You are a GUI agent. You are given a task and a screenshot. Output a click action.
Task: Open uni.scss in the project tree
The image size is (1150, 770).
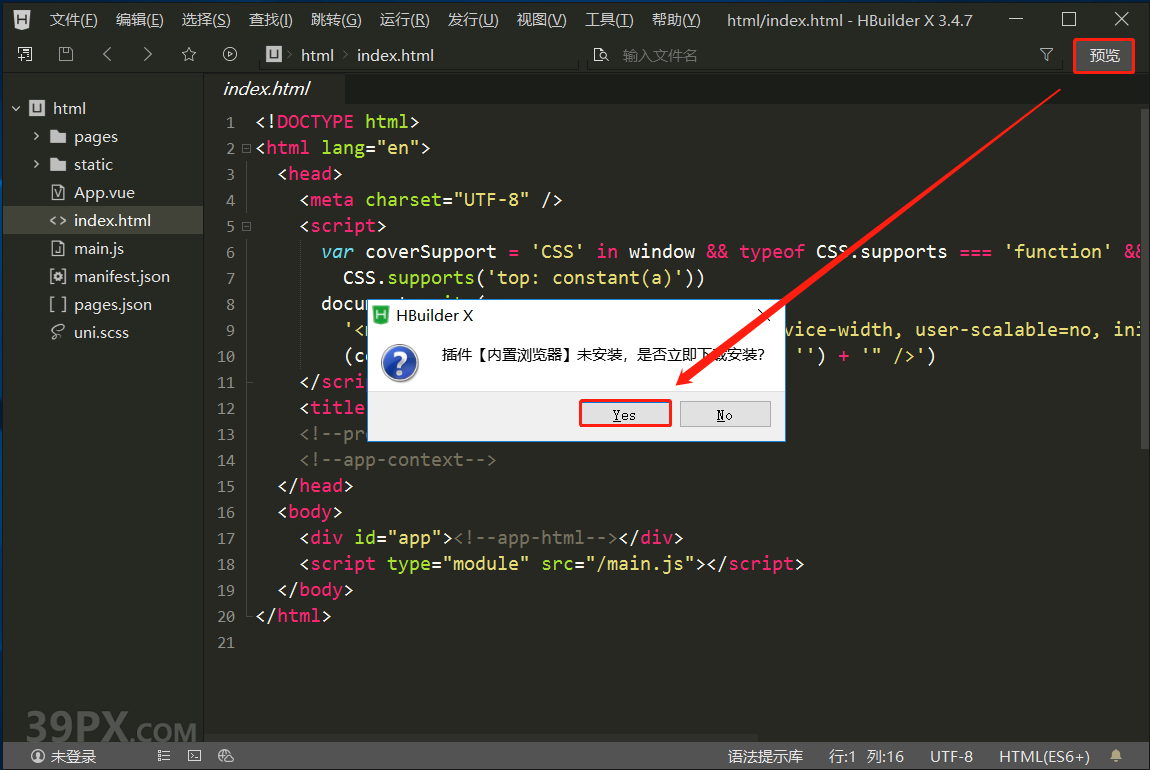[103, 332]
